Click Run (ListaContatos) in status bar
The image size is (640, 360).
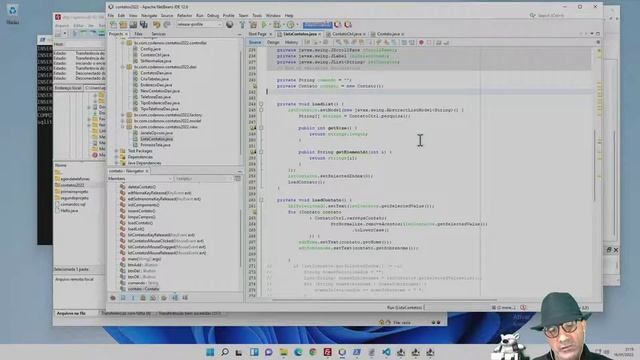(404, 308)
